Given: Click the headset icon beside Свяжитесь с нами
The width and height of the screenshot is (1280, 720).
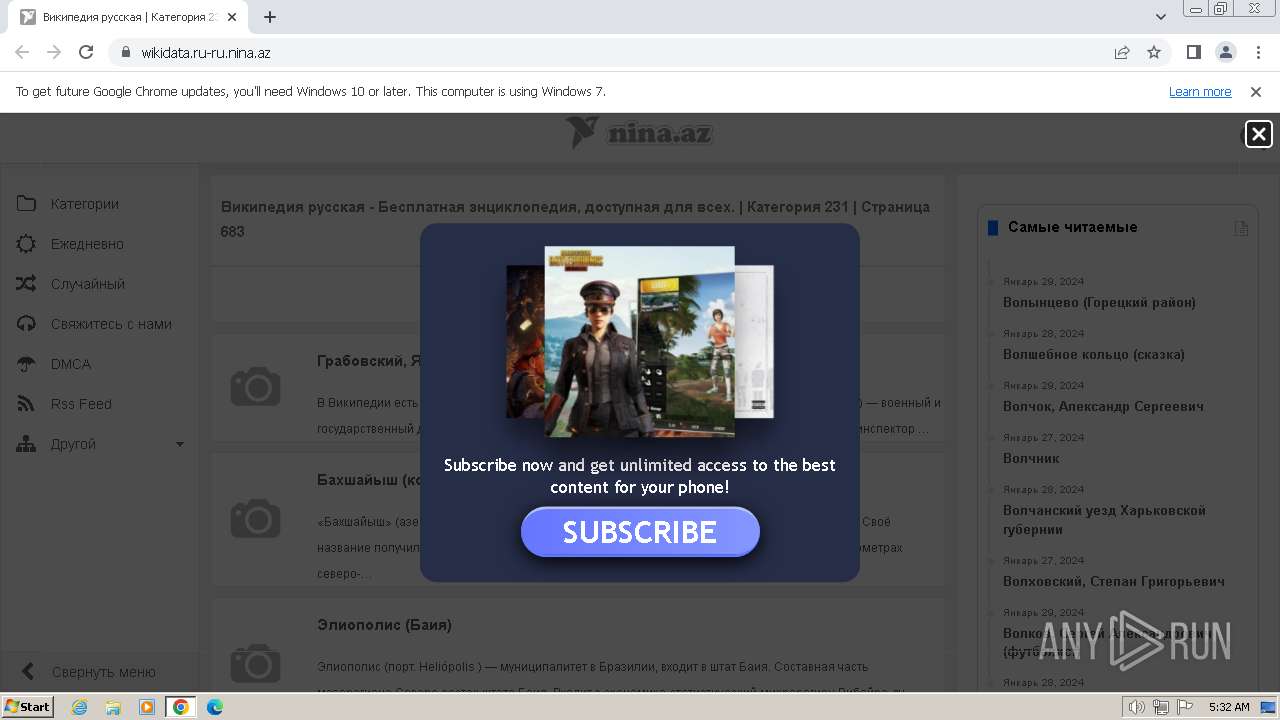Looking at the screenshot, I should click(26, 324).
